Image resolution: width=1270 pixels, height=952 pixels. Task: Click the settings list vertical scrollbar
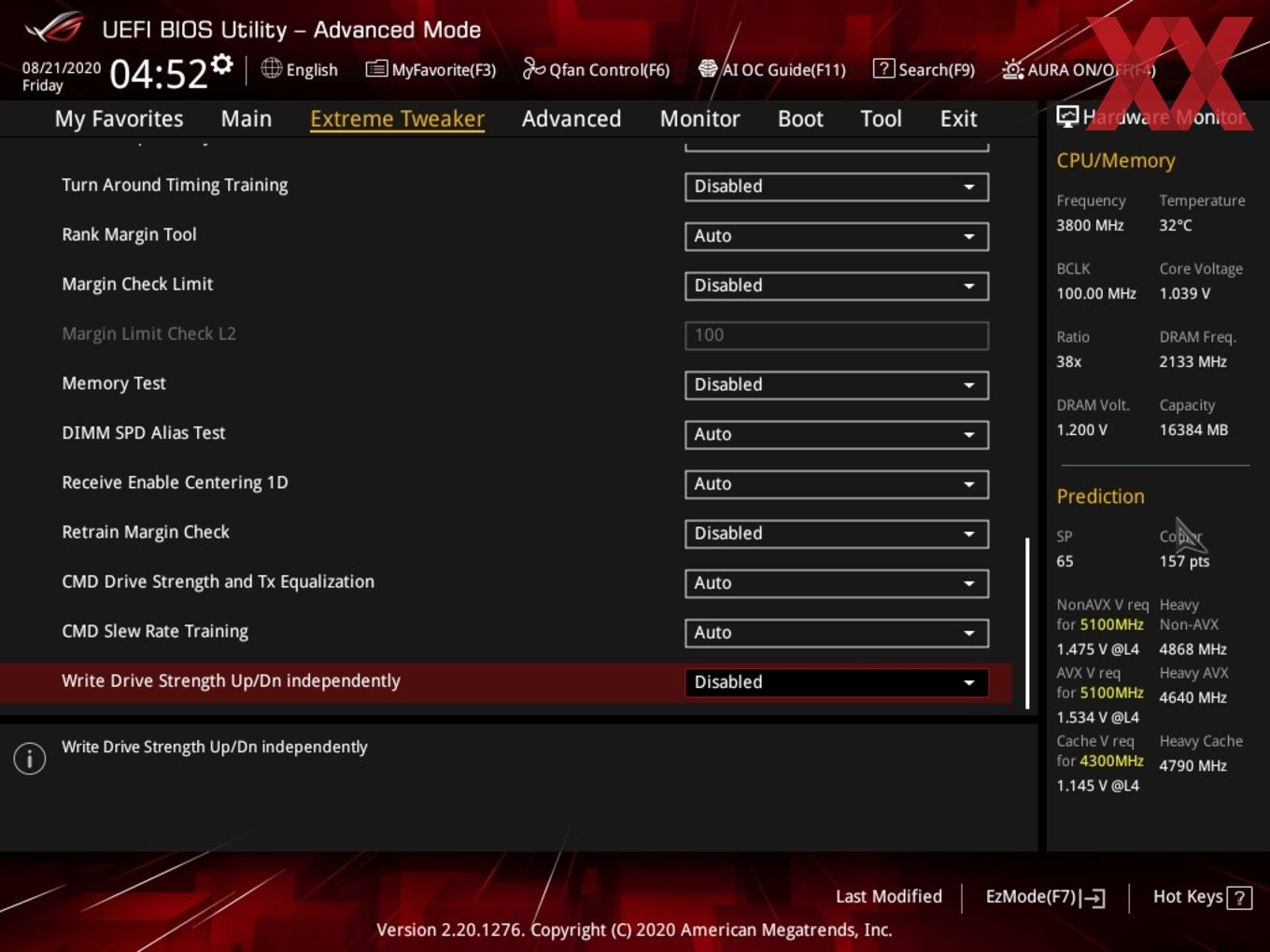1027,623
